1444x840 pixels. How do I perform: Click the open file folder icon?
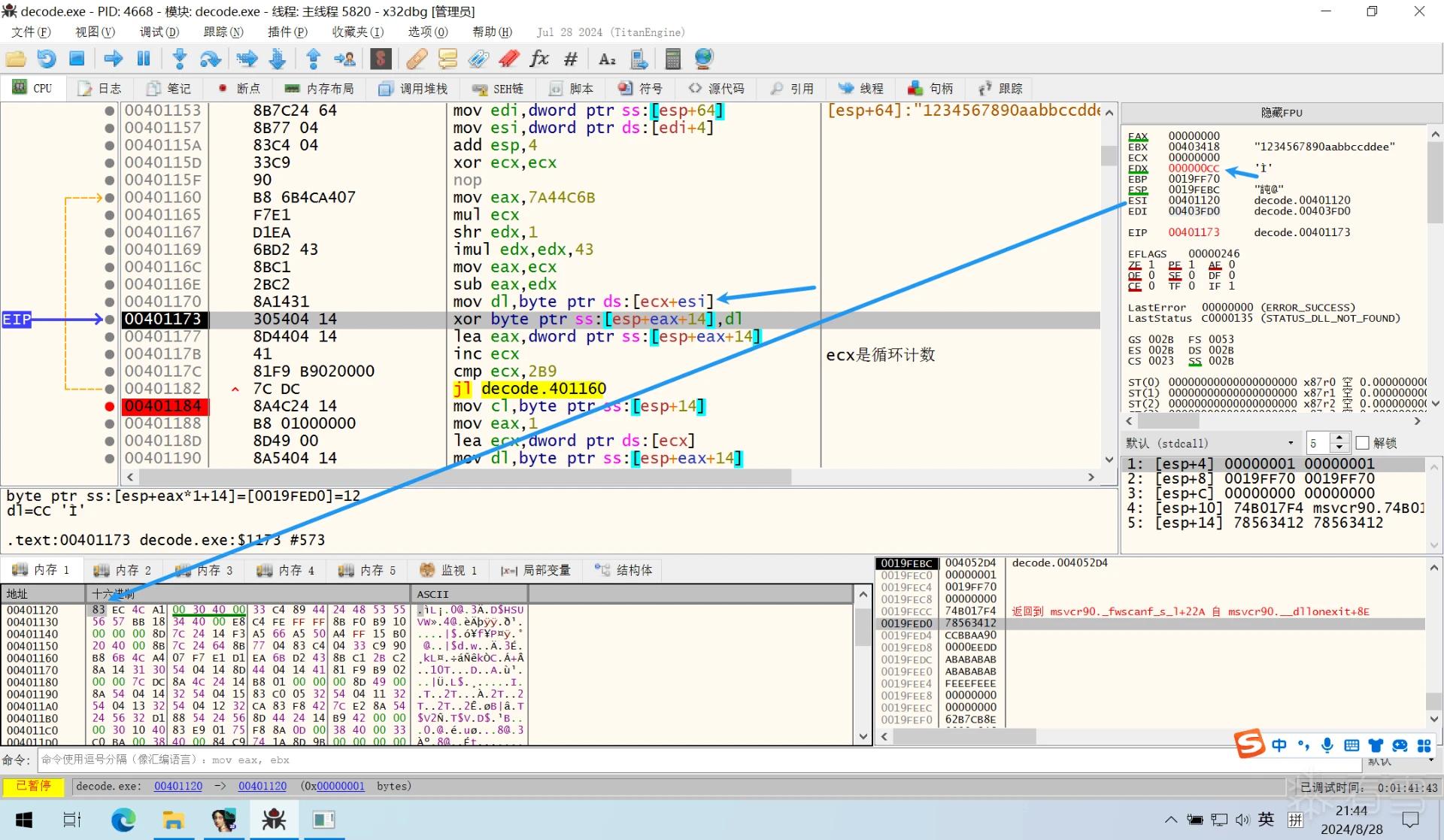(16, 59)
